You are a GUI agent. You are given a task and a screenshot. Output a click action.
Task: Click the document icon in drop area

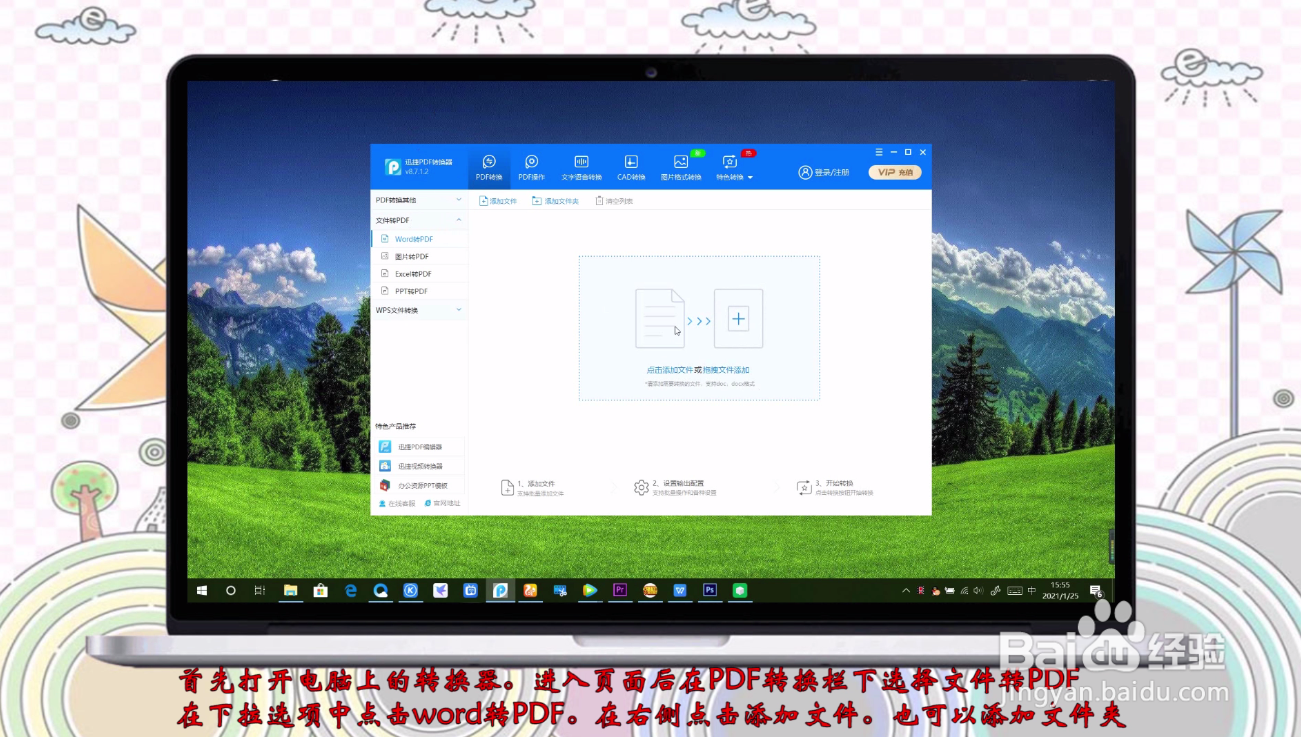[x=660, y=319]
